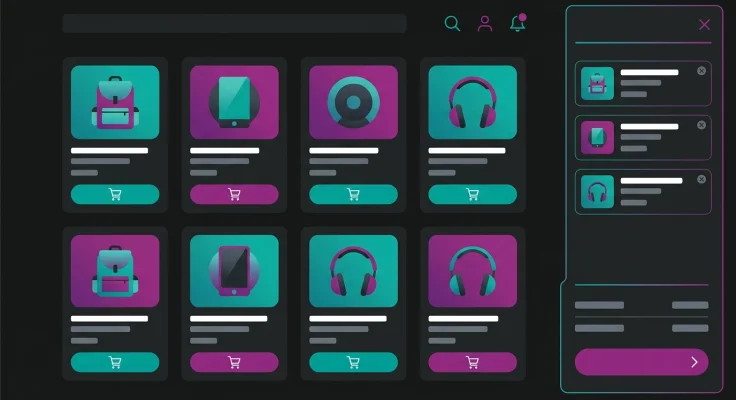Screen dimensions: 736x400
Task: Close the cart side panel
Action: click(704, 25)
